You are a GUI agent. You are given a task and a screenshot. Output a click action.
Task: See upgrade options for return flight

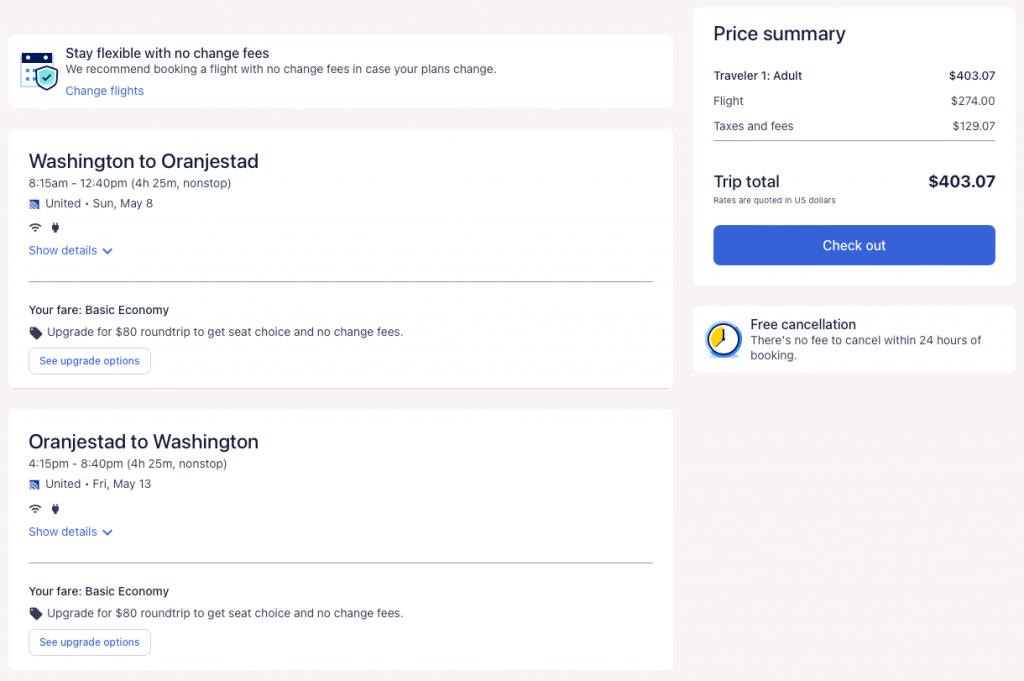pyautogui.click(x=90, y=642)
